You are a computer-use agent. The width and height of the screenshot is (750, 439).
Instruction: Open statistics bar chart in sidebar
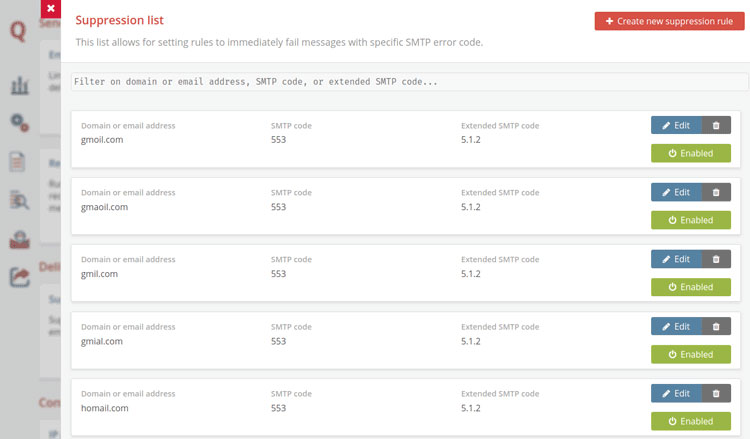[19, 85]
